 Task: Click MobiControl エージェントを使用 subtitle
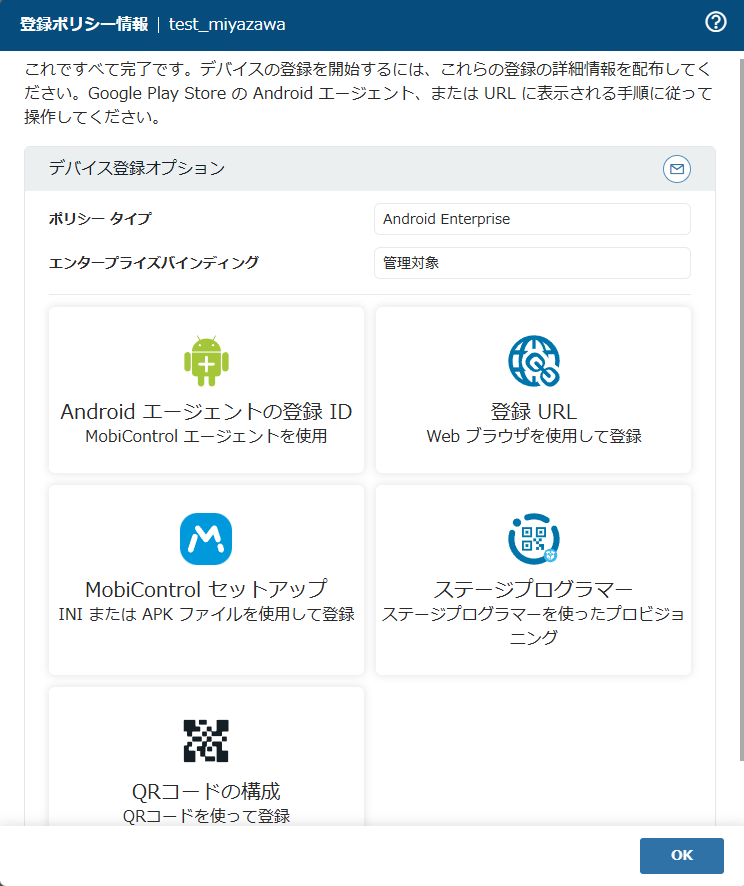[x=206, y=436]
